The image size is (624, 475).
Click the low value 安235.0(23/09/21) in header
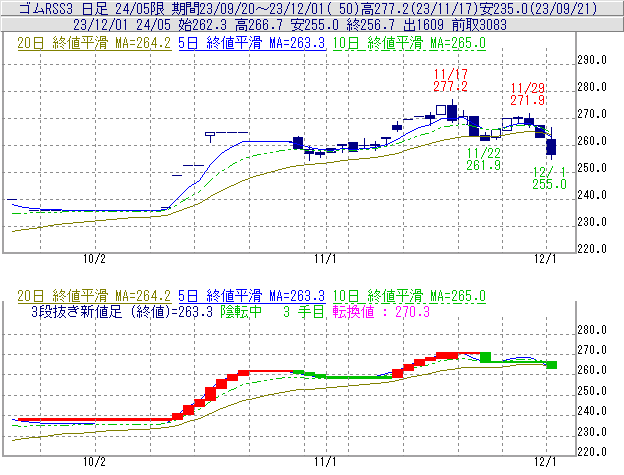tap(538, 8)
